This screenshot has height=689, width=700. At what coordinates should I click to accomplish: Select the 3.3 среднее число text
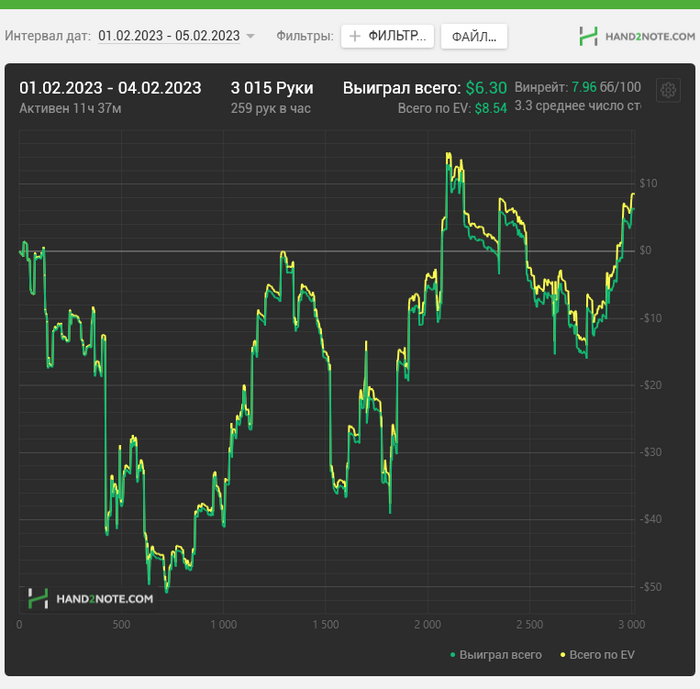(x=578, y=106)
